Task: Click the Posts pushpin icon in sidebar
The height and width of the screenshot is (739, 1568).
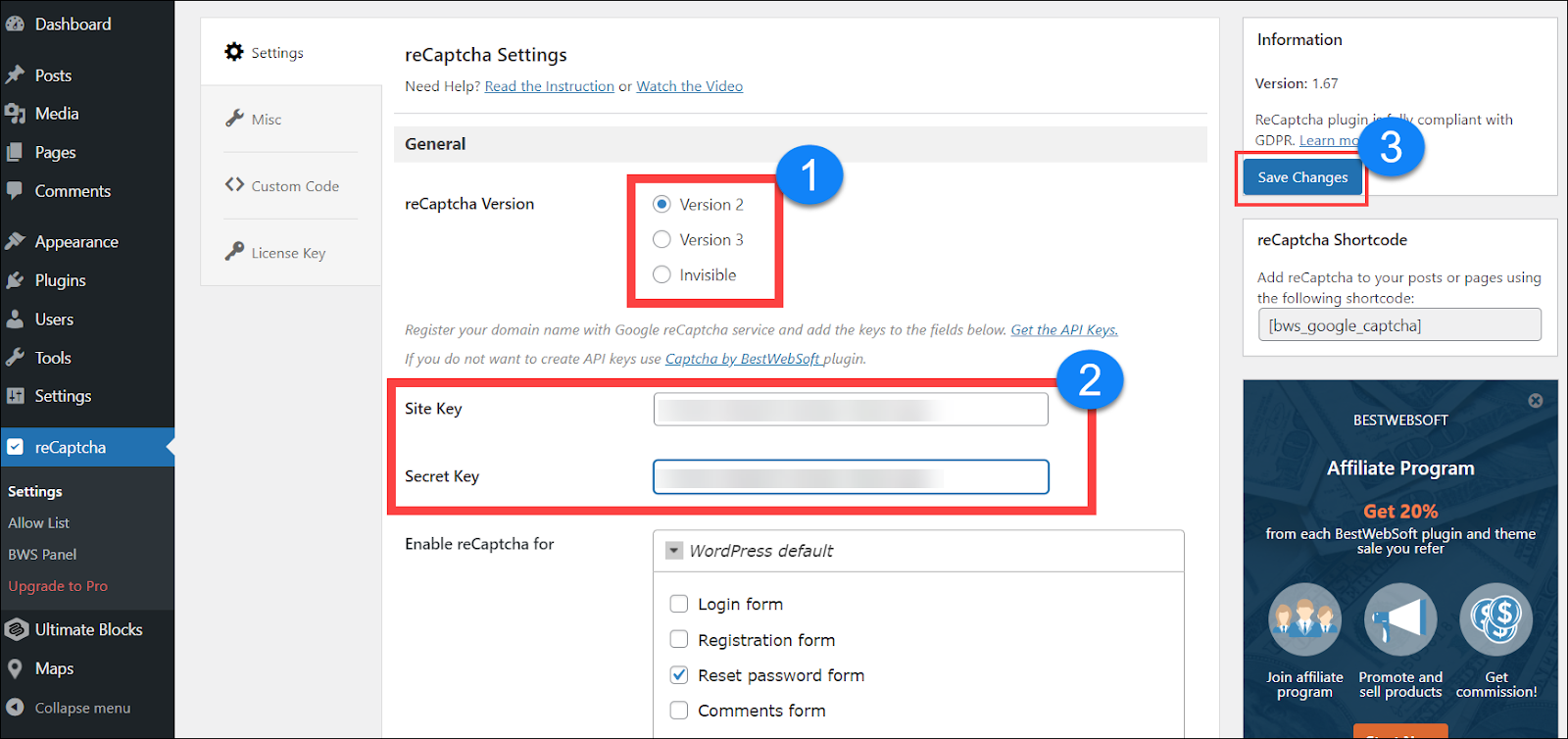Action: (15, 74)
